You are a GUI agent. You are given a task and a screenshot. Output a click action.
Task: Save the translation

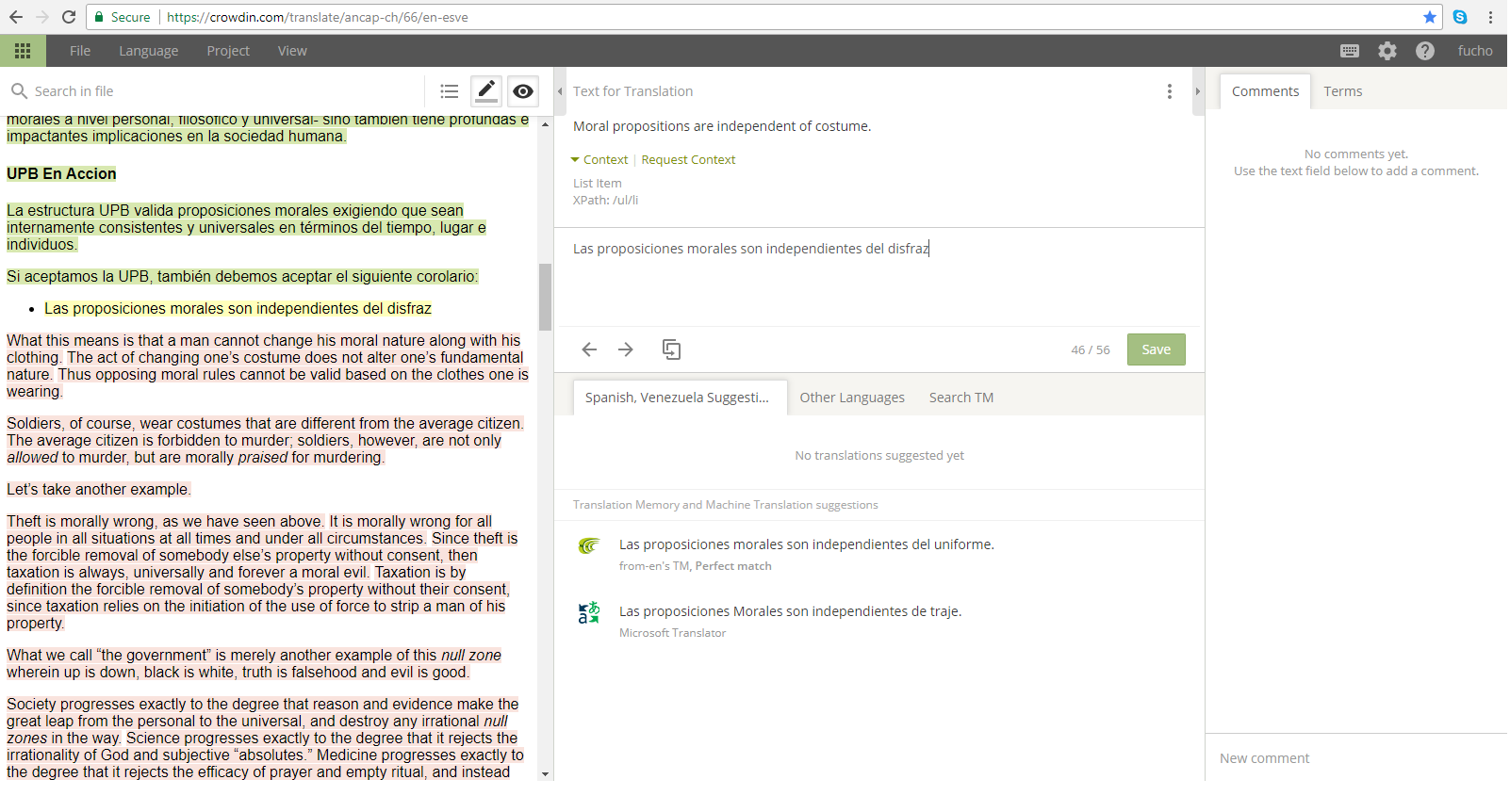(1157, 349)
